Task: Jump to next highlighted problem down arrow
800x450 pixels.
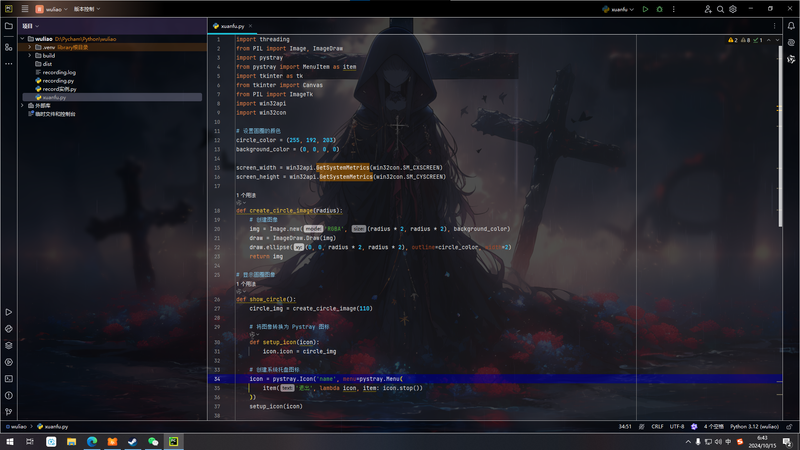Action: [x=777, y=40]
